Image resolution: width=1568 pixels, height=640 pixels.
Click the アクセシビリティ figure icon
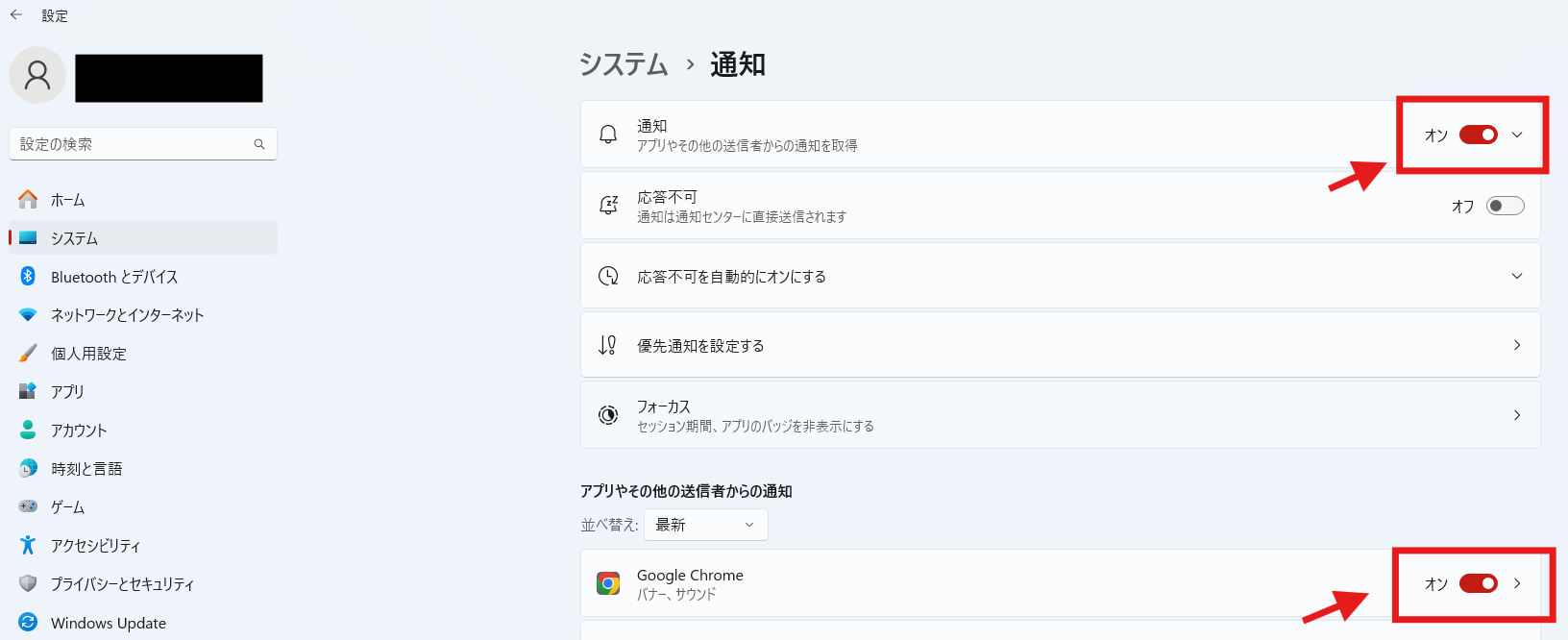tap(28, 545)
